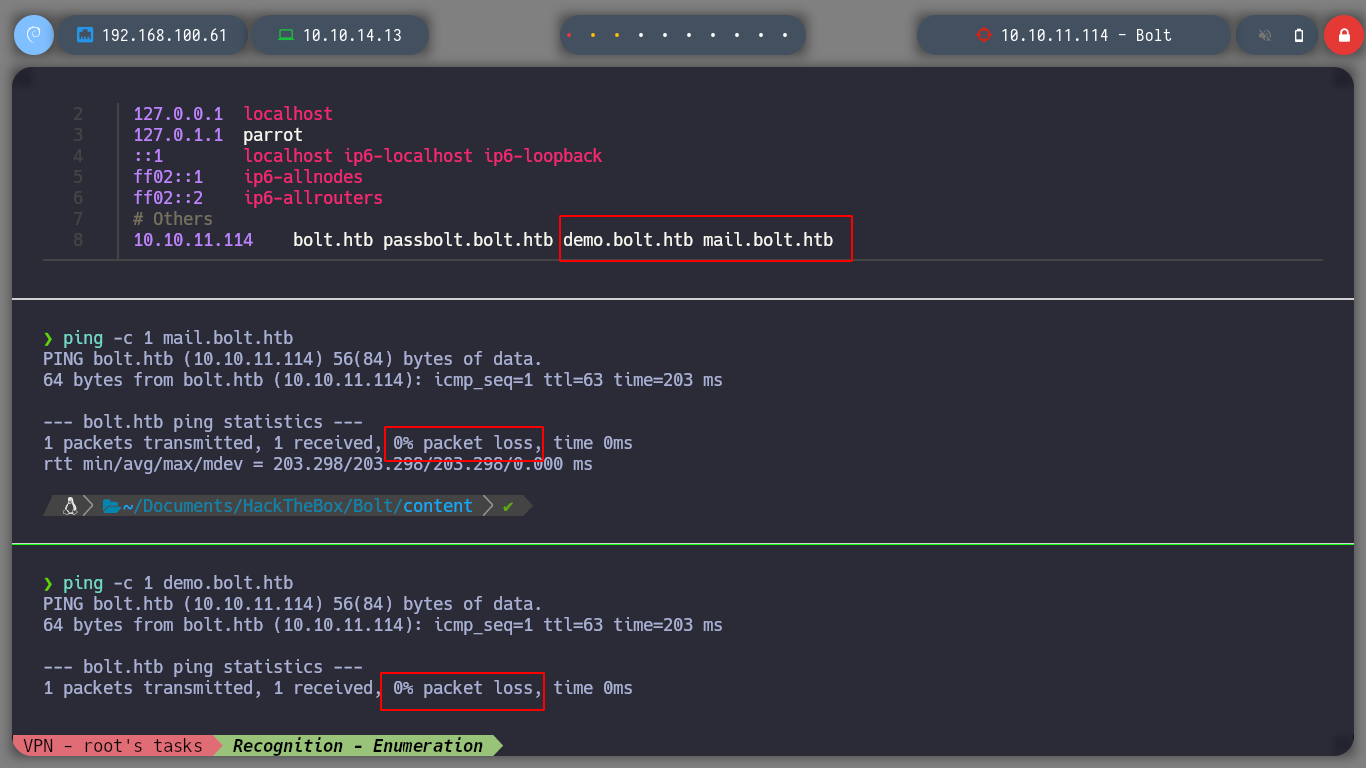Viewport: 1366px width, 768px height.
Task: Click line number 8 in gutter
Action: coord(78,240)
